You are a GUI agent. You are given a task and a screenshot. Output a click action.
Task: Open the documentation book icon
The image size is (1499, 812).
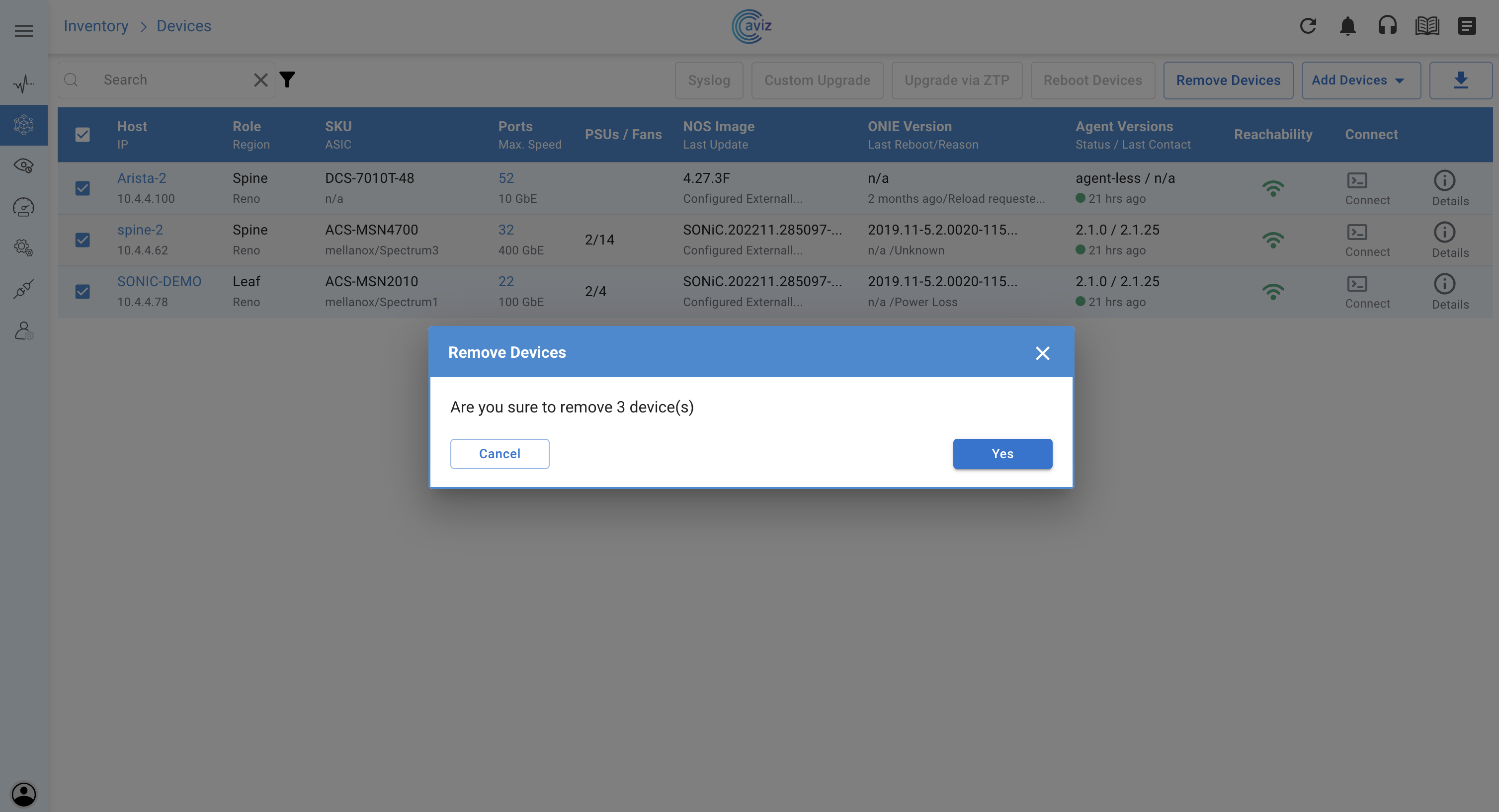1427,26
